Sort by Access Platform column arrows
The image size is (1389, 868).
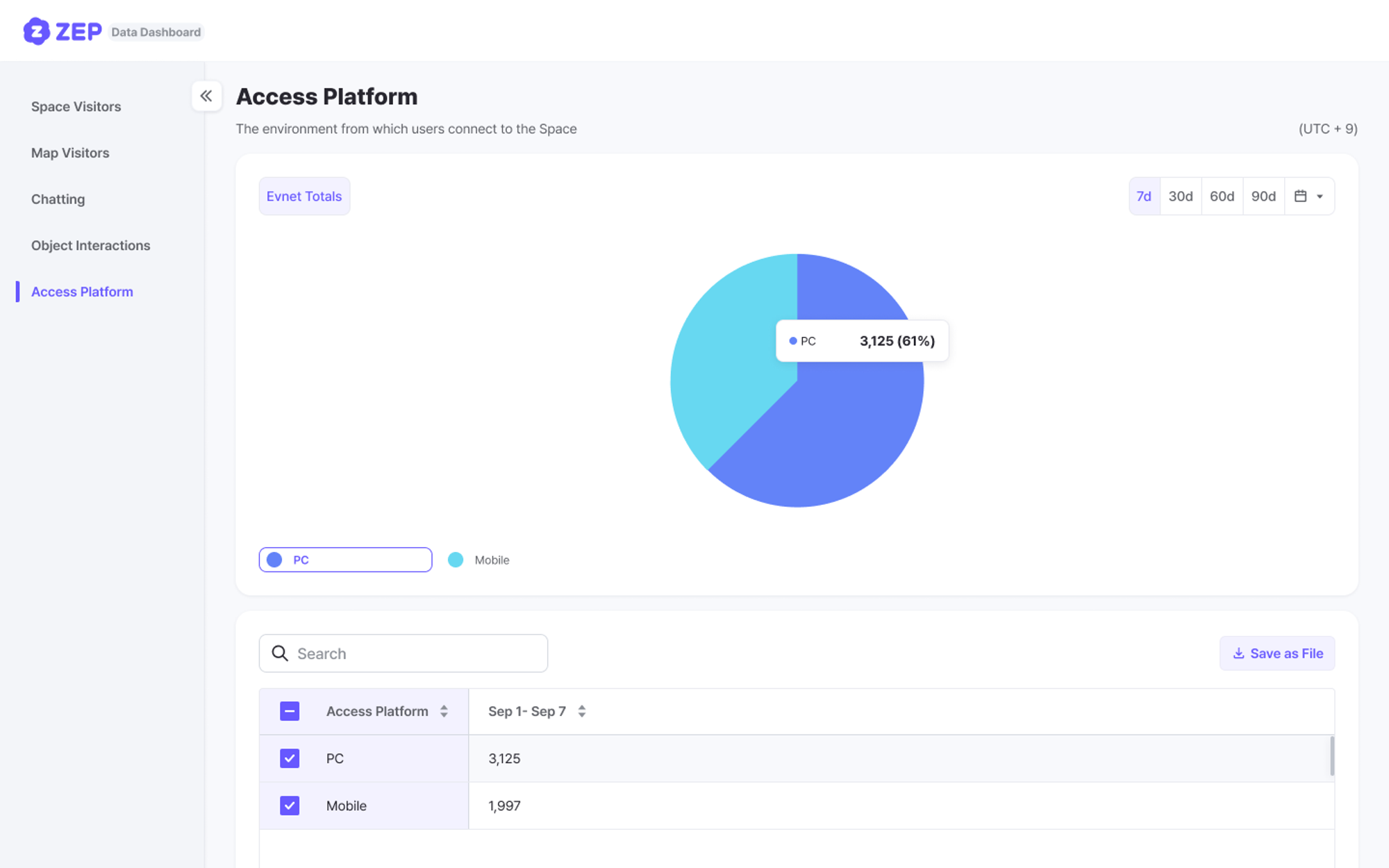click(444, 711)
